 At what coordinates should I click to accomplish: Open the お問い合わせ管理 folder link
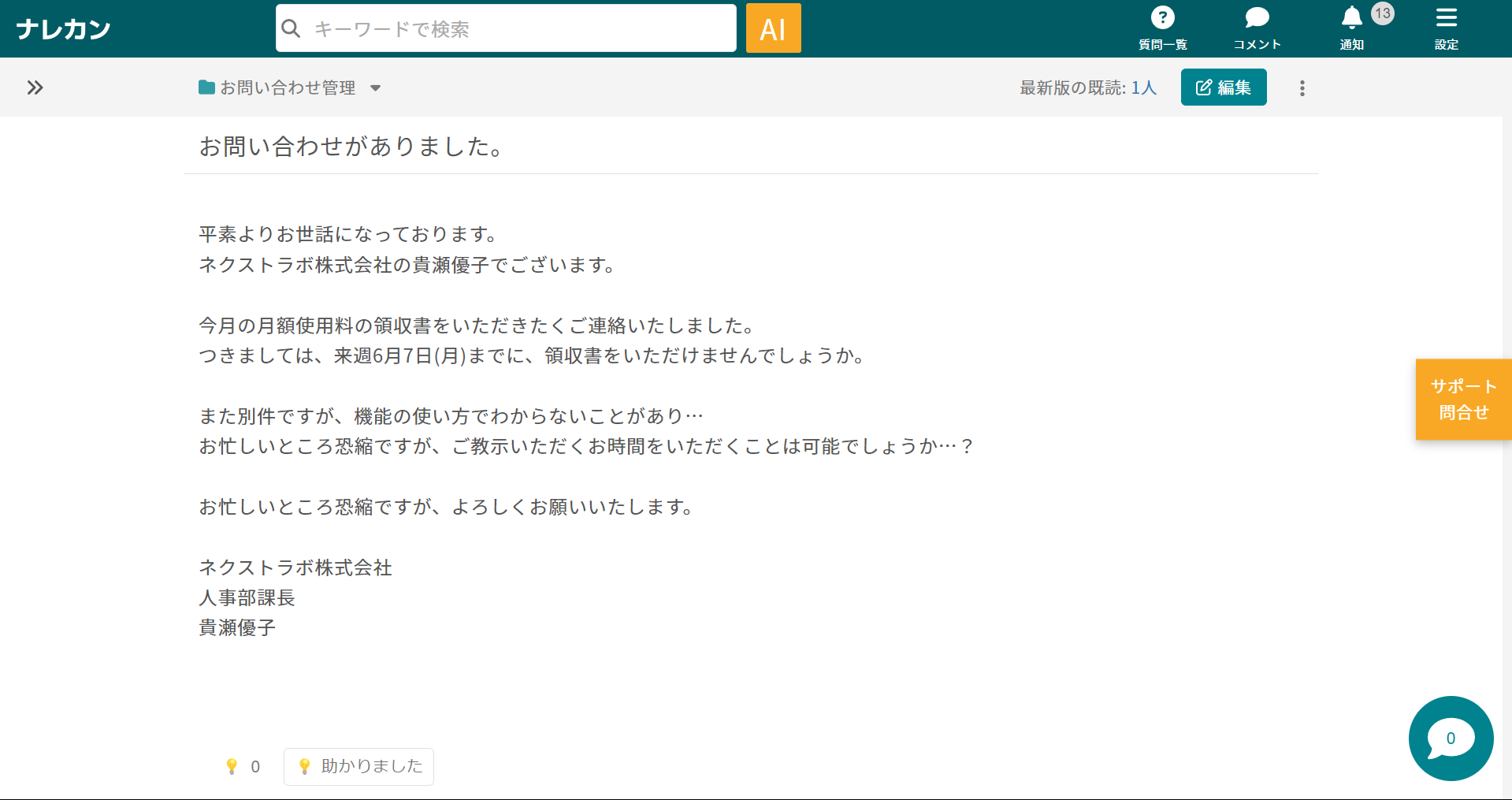(x=288, y=87)
